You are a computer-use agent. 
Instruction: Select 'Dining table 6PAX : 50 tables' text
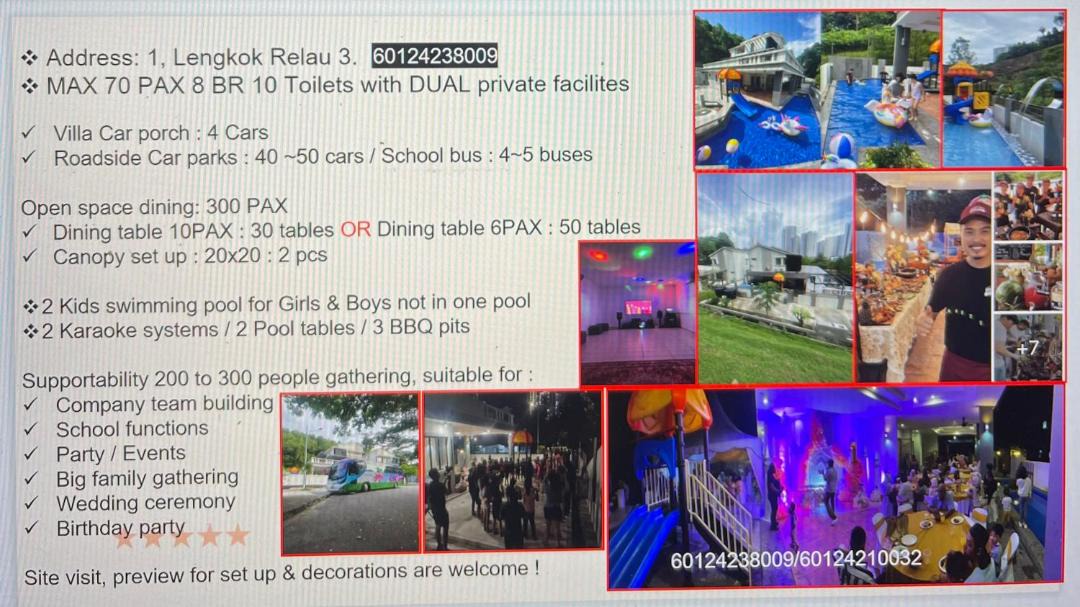(509, 228)
